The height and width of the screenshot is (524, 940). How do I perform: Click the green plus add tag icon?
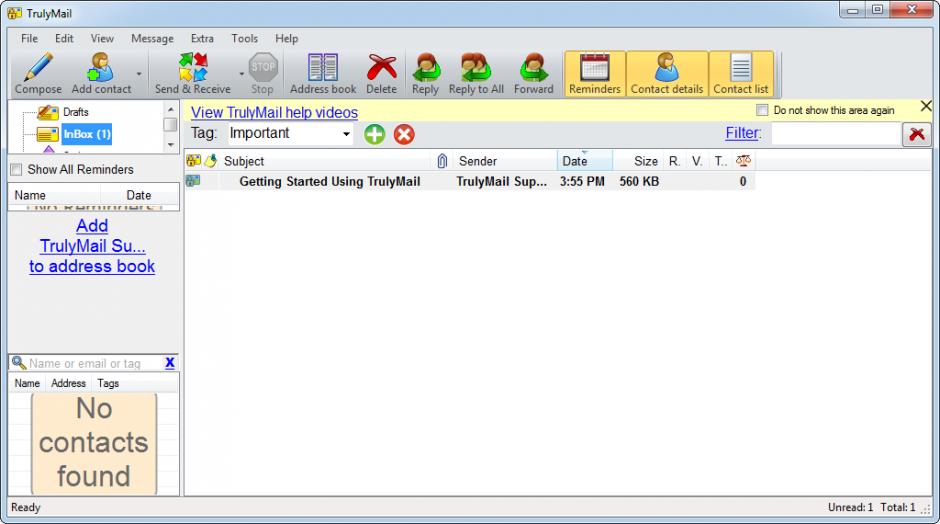375,134
